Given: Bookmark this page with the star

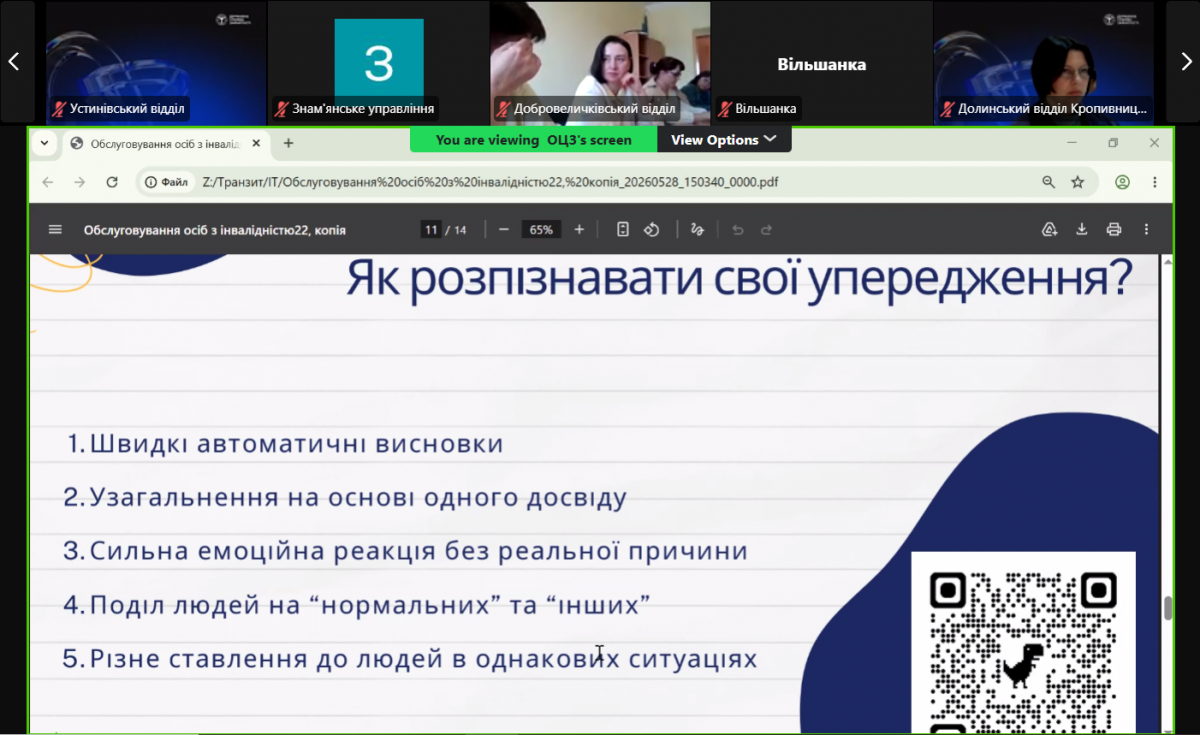Looking at the screenshot, I should tap(1078, 182).
